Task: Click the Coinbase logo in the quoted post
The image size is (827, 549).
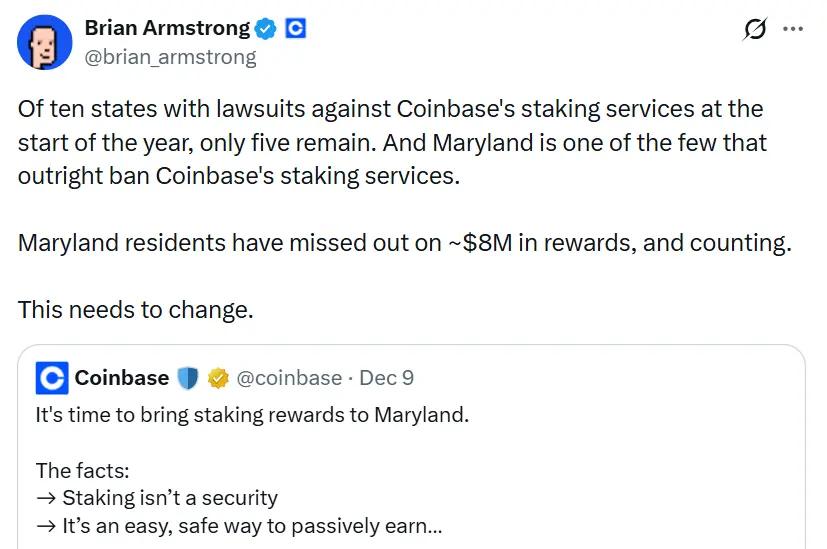Action: (x=52, y=378)
